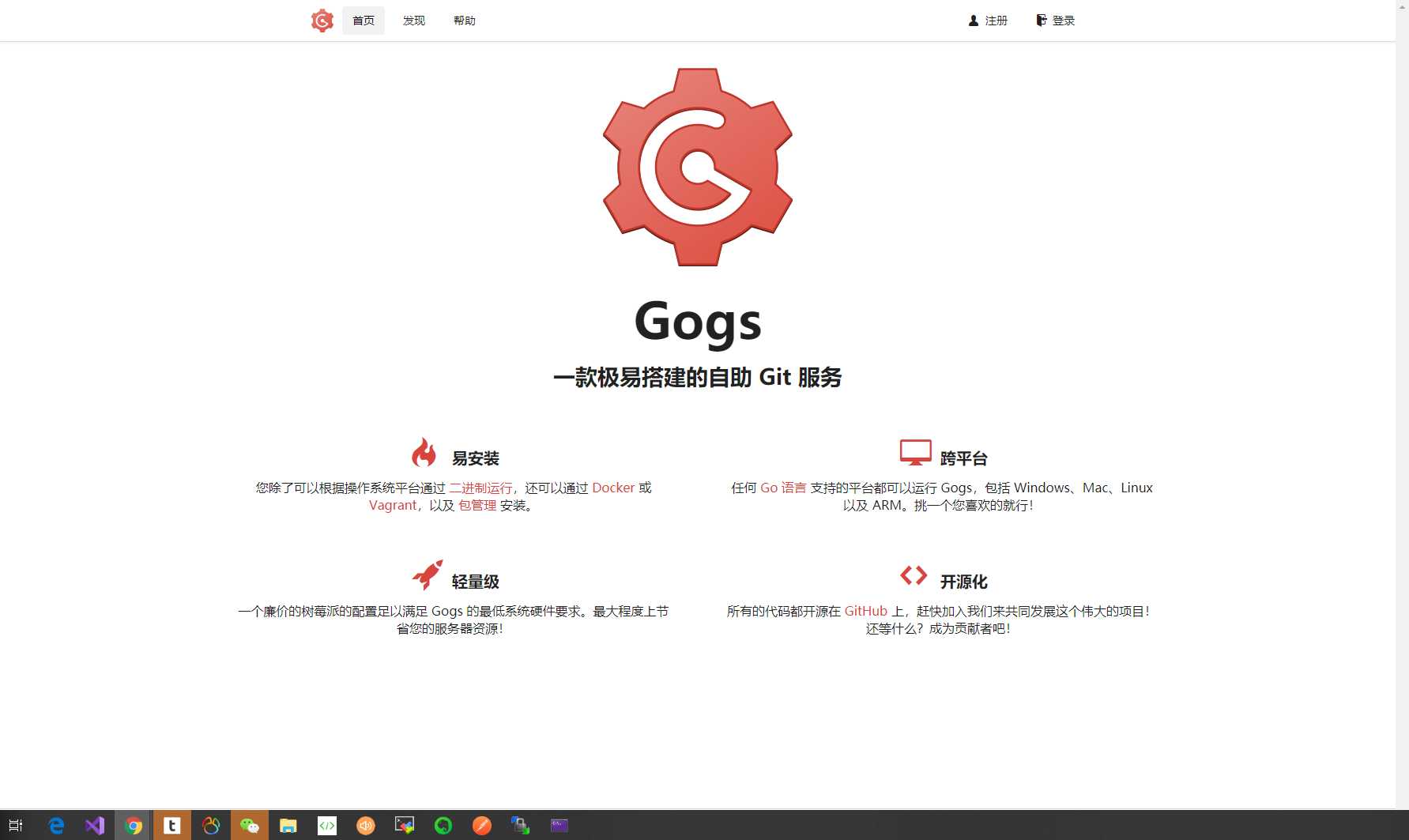The image size is (1409, 840).
Task: Click the Gogs logo in navigation bar
Action: [x=322, y=21]
